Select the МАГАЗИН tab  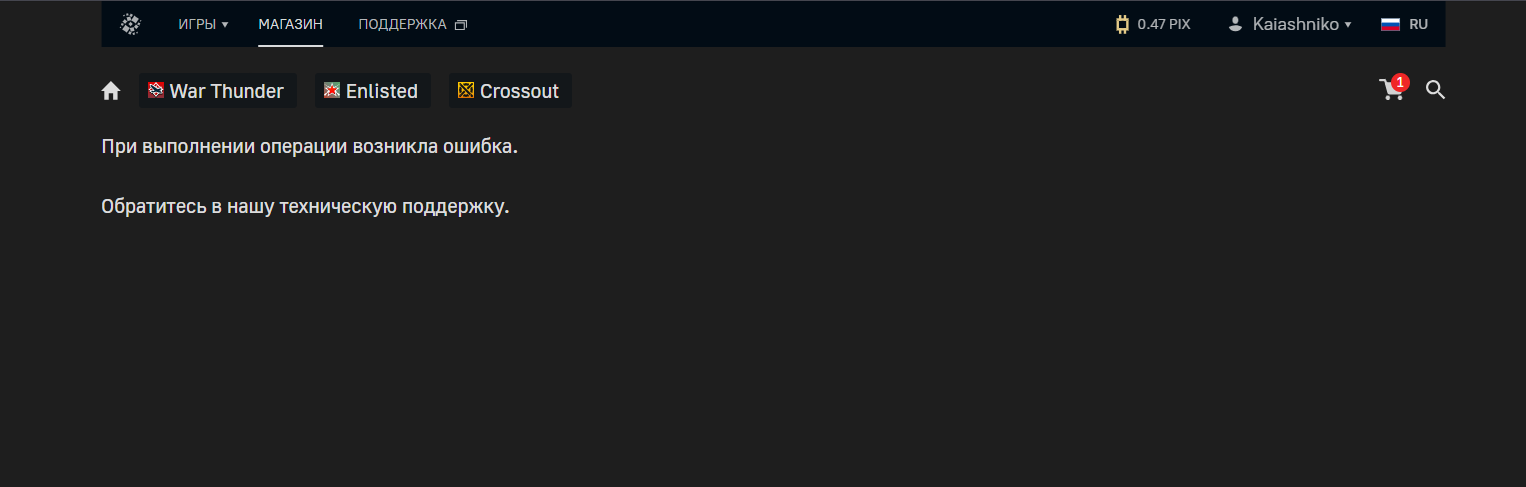click(290, 24)
